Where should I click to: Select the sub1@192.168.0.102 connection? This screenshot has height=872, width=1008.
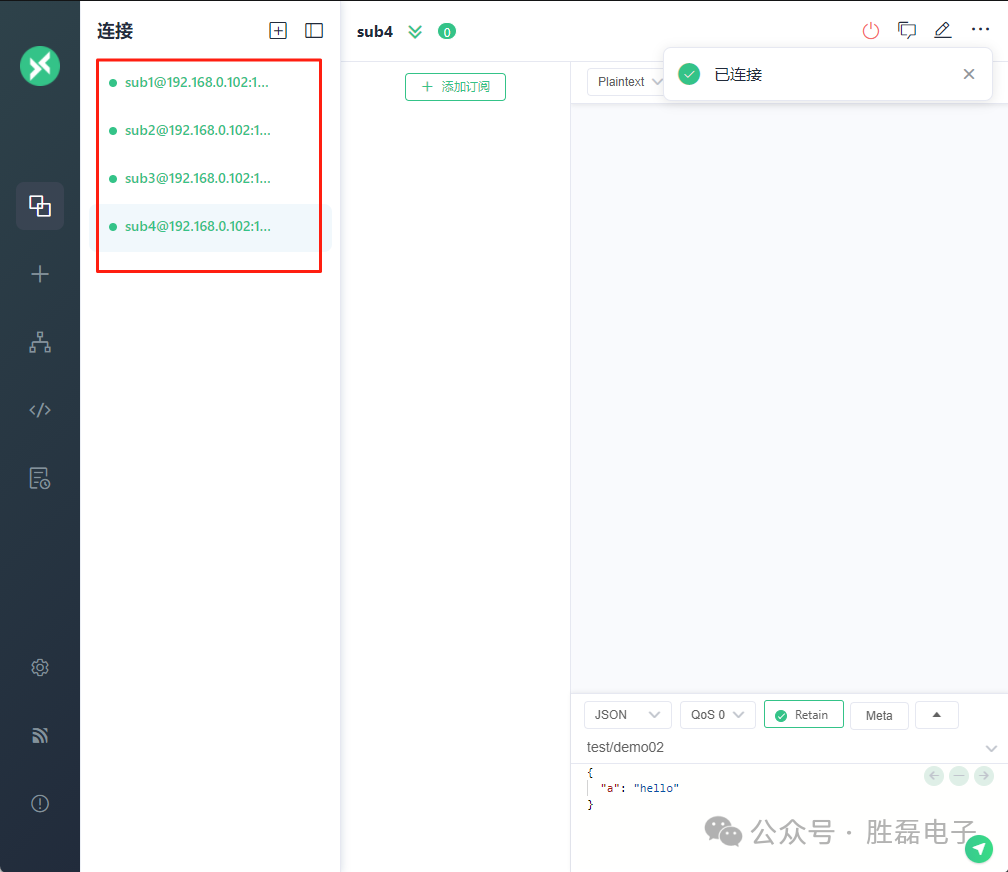pyautogui.click(x=210, y=82)
